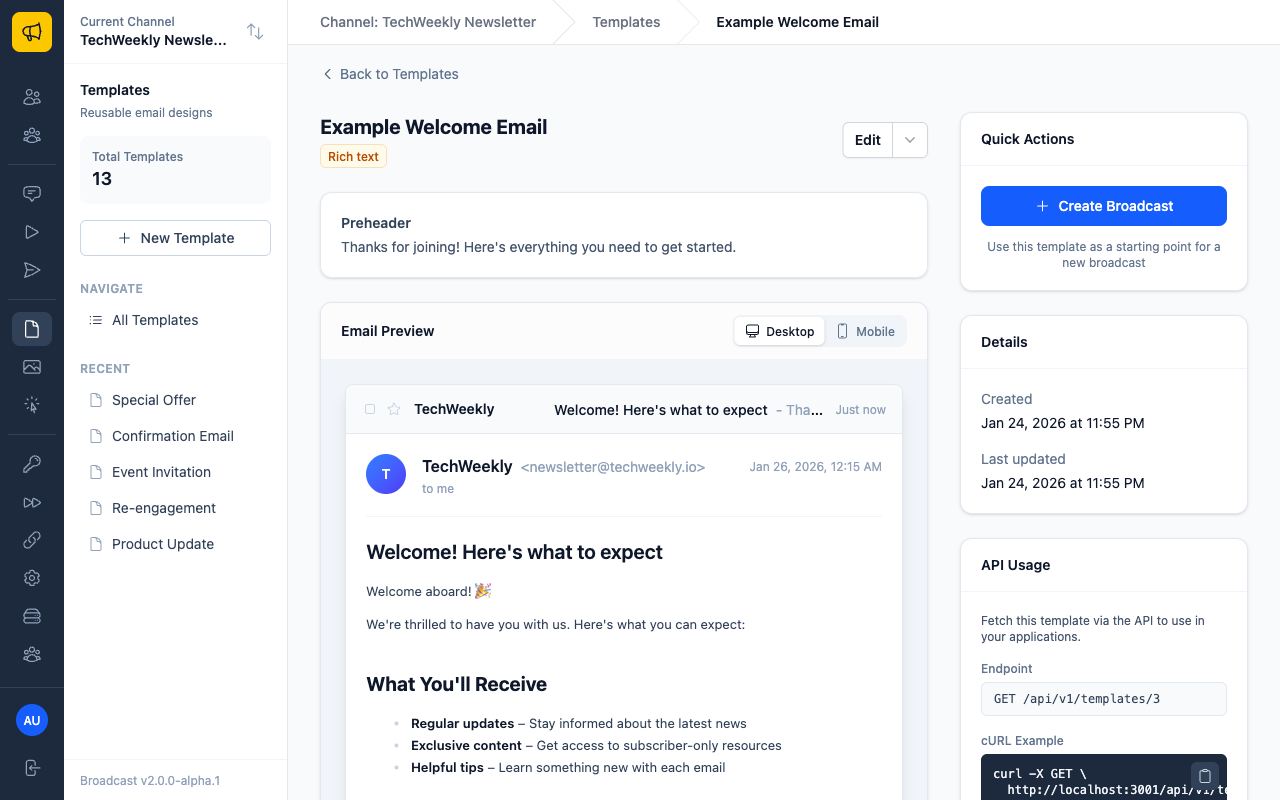The width and height of the screenshot is (1280, 800).
Task: Open All Templates in Navigate section
Action: [x=175, y=320]
